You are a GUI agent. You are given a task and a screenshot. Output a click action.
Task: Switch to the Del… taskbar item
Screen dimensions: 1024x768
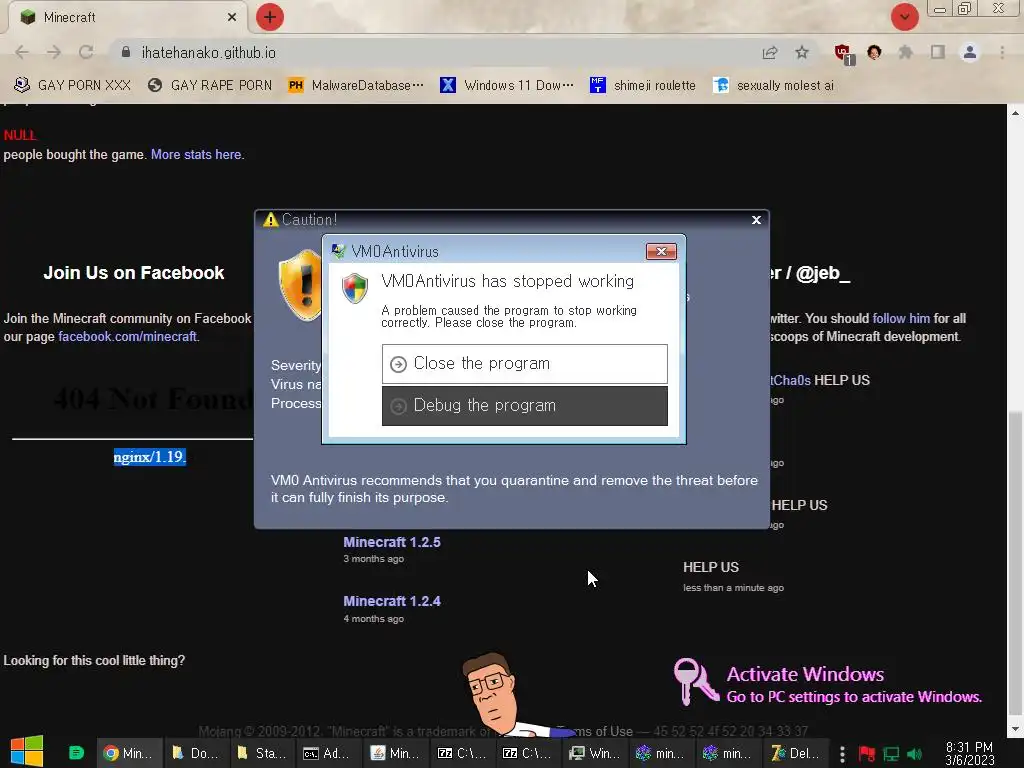pos(794,753)
